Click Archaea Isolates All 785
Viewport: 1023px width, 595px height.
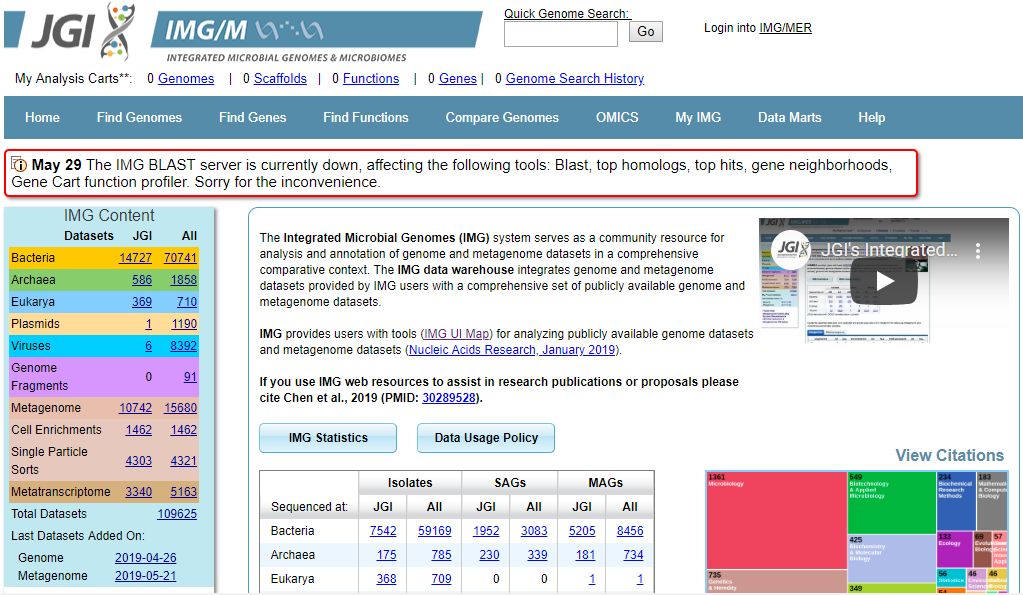coord(441,555)
